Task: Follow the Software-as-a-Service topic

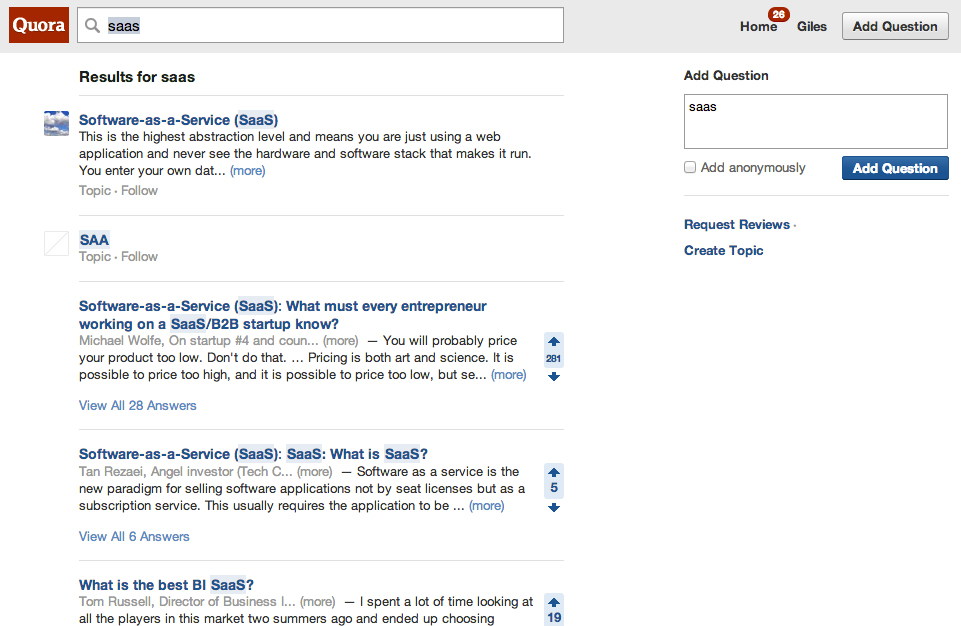Action: pos(139,191)
